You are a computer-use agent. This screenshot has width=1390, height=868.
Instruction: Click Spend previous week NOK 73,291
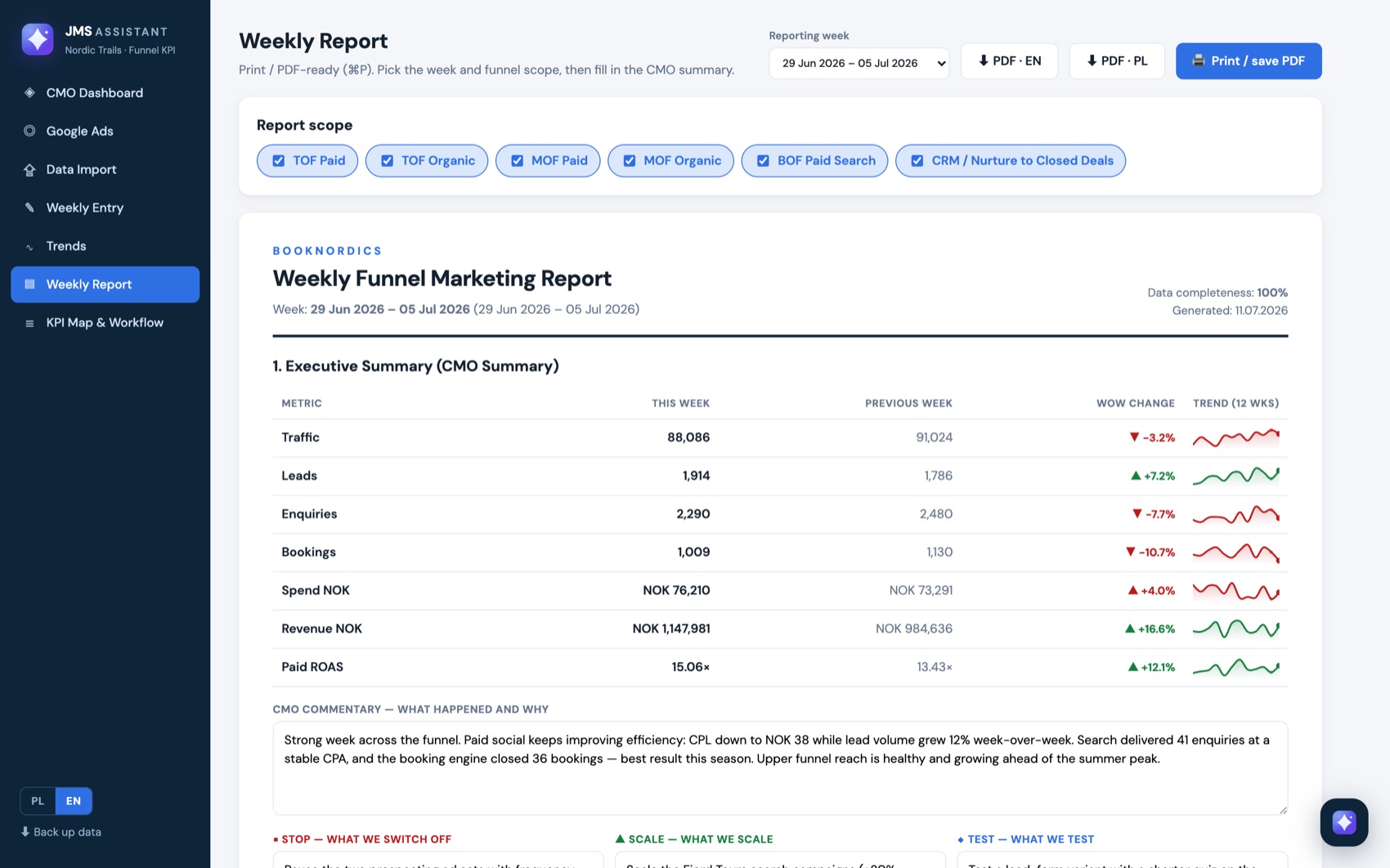click(x=921, y=590)
